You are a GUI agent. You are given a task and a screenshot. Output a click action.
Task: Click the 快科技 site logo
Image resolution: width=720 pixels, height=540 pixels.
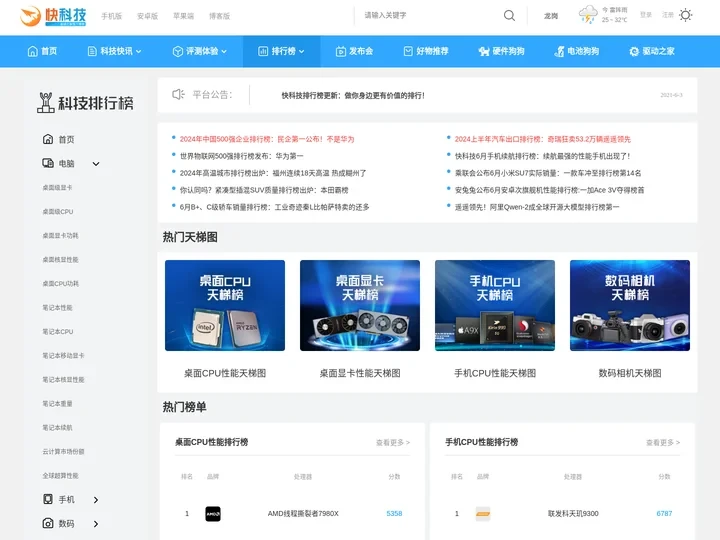coord(53,16)
